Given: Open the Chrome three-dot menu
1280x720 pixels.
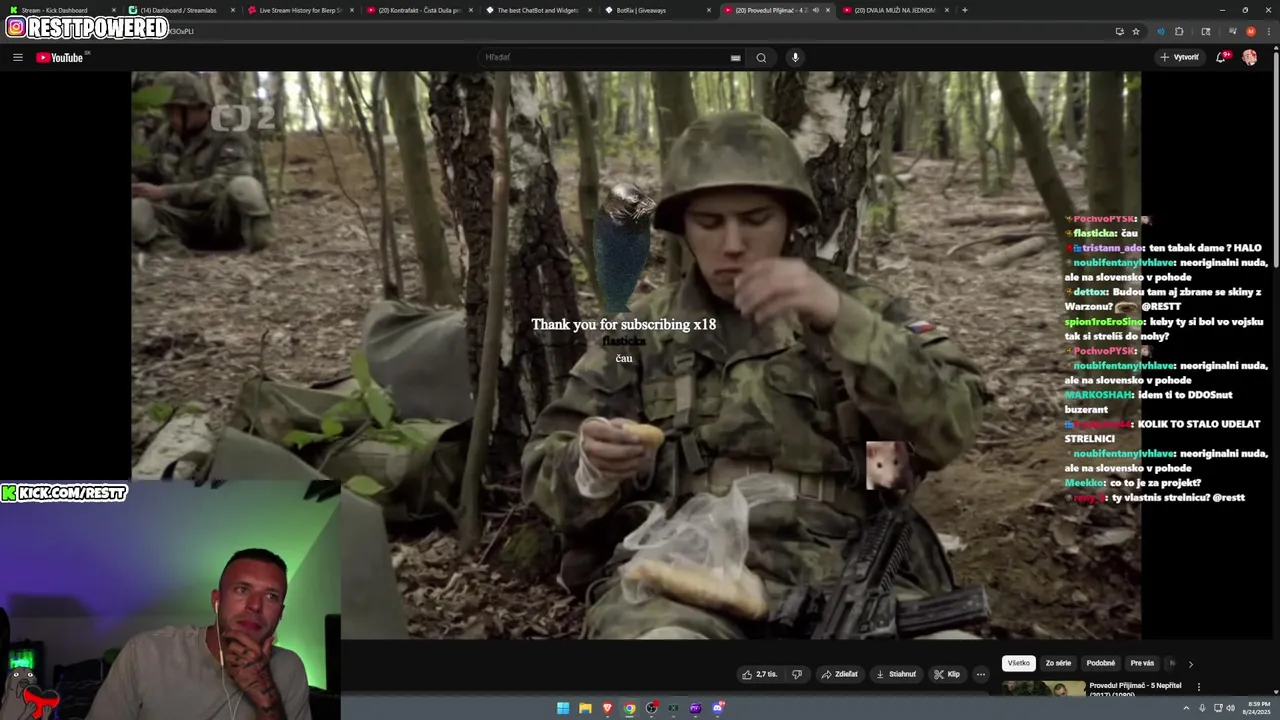Looking at the screenshot, I should click(1267, 31).
